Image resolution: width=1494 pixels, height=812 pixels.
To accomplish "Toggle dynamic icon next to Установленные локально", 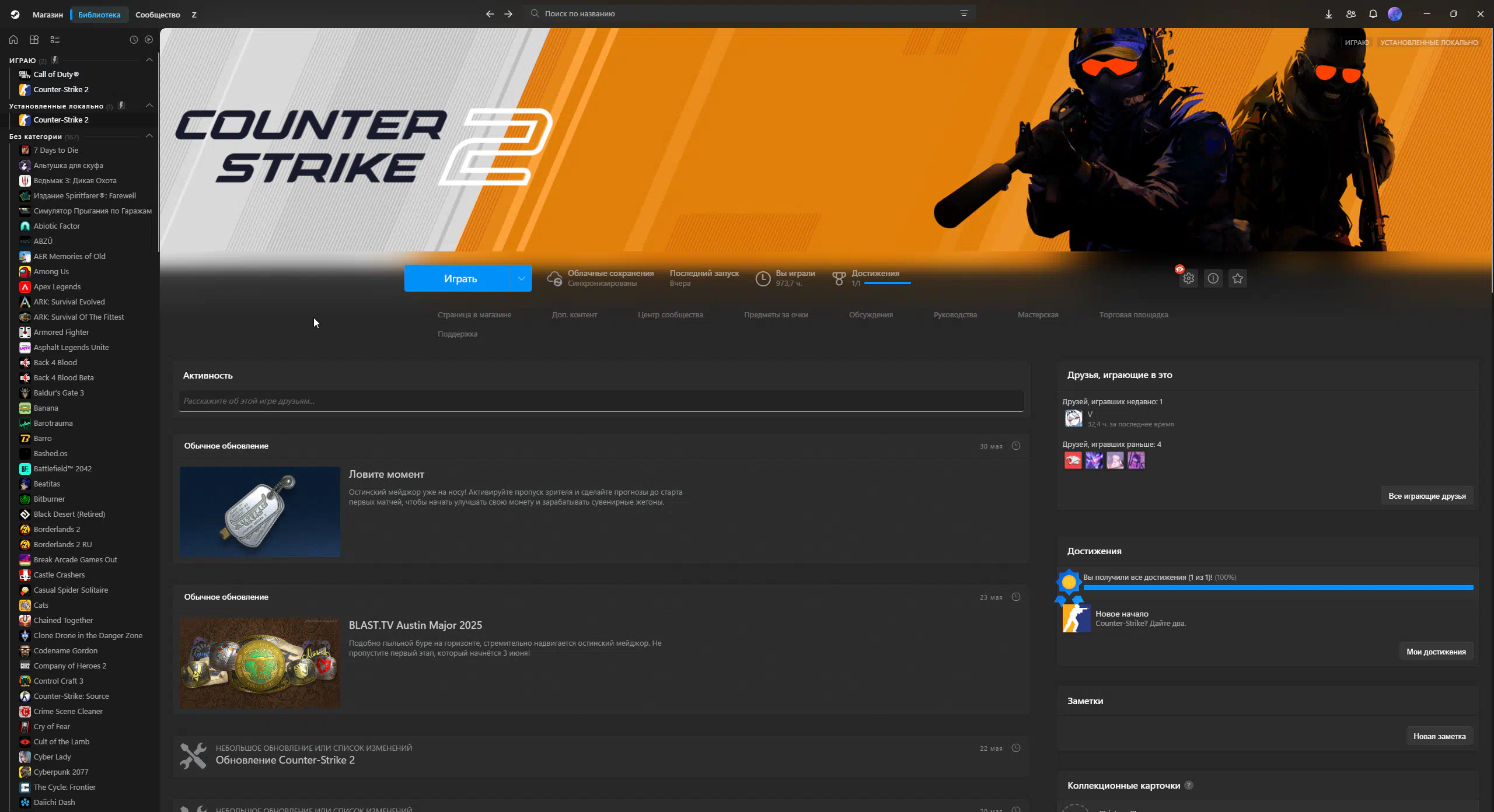I will (121, 106).
